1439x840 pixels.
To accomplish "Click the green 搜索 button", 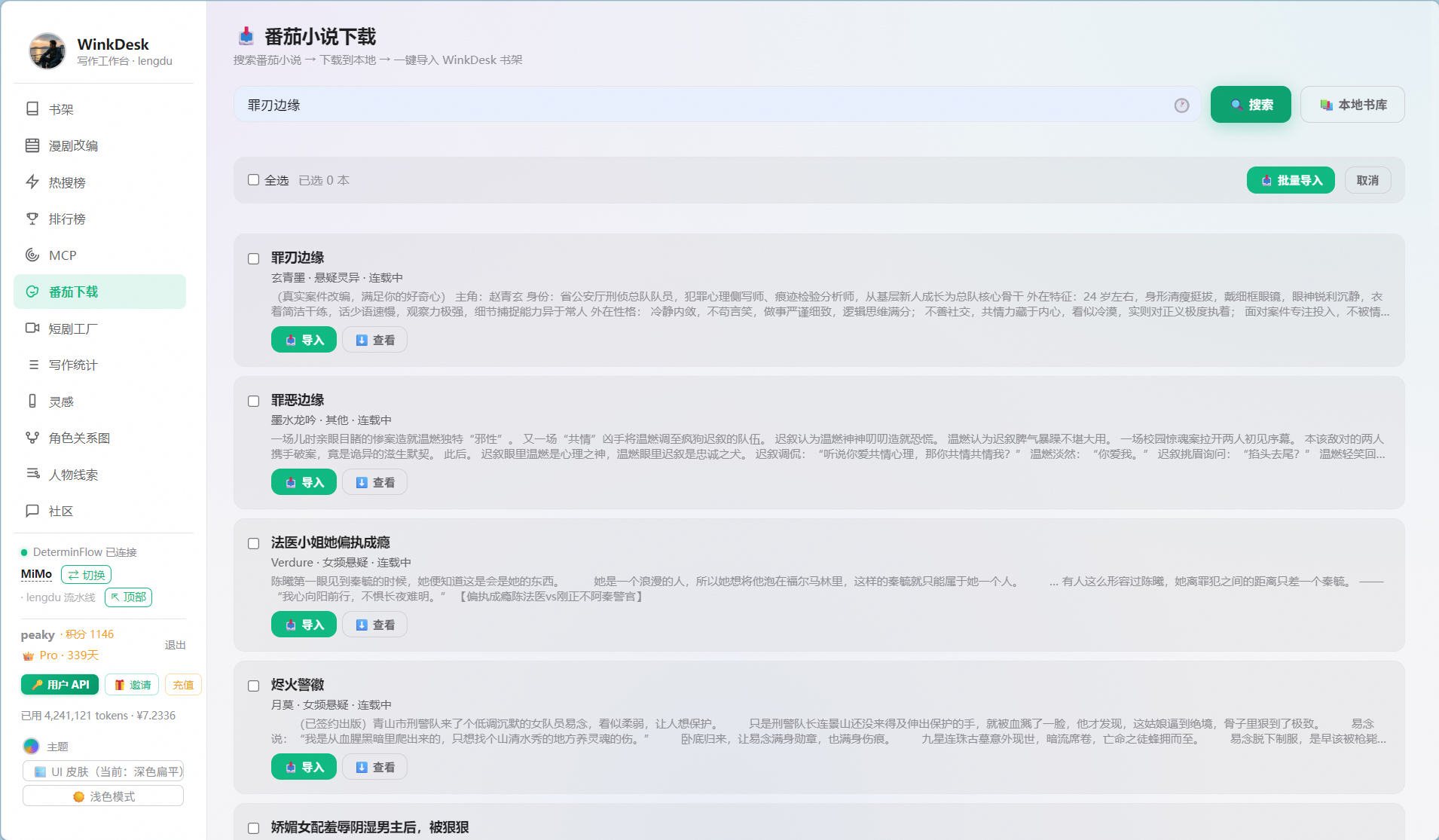I will 1251,105.
